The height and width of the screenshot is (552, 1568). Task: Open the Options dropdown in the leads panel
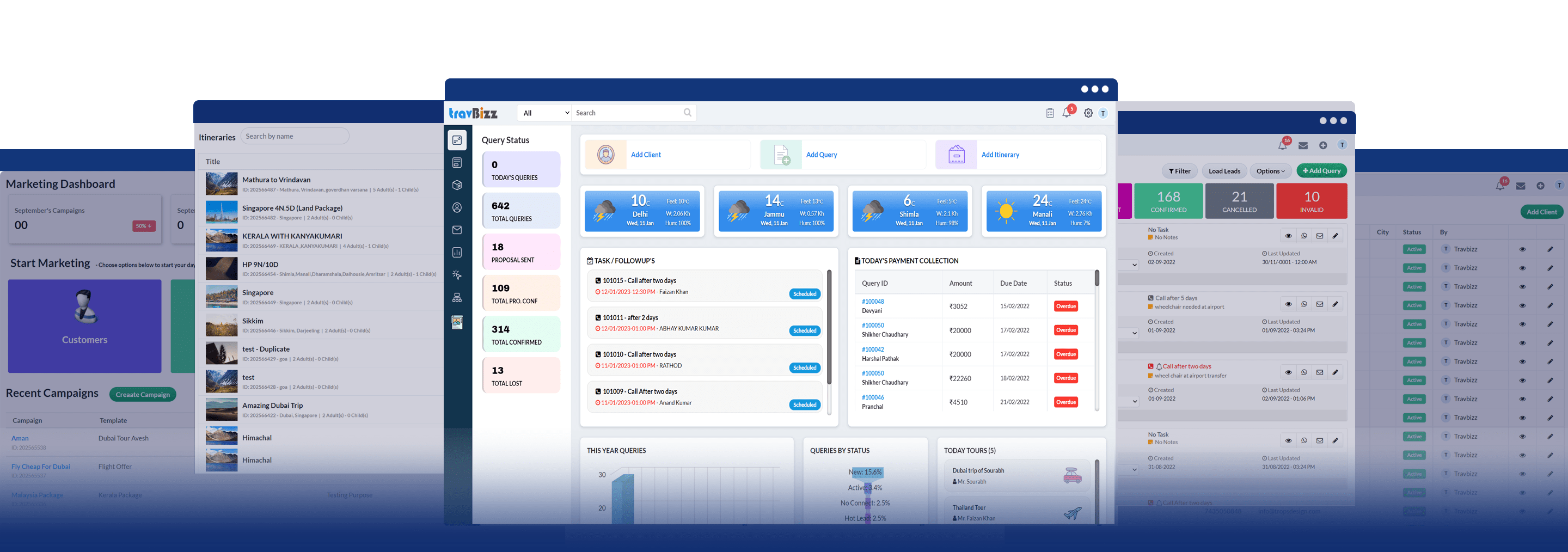pyautogui.click(x=1270, y=171)
